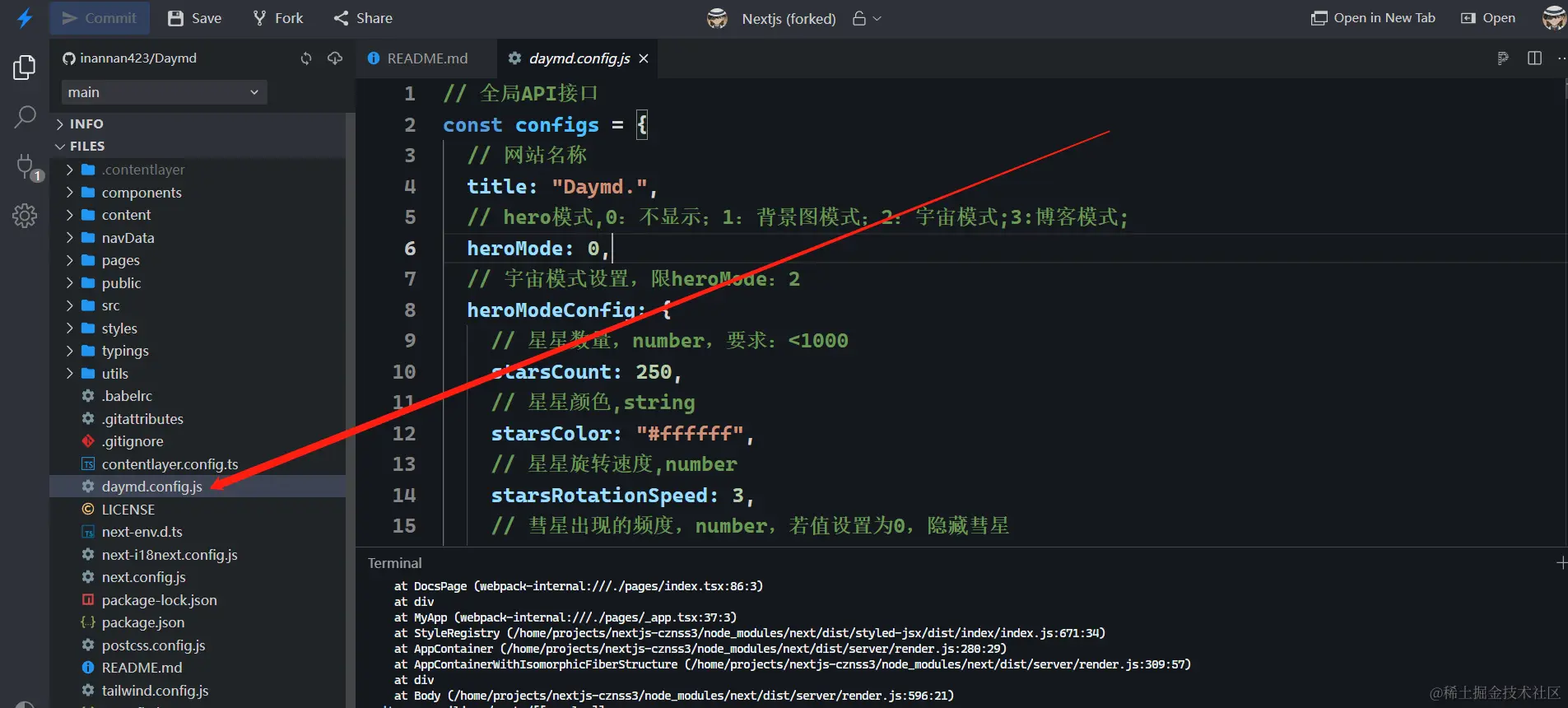Toggle the split editor layout icon

click(1534, 58)
